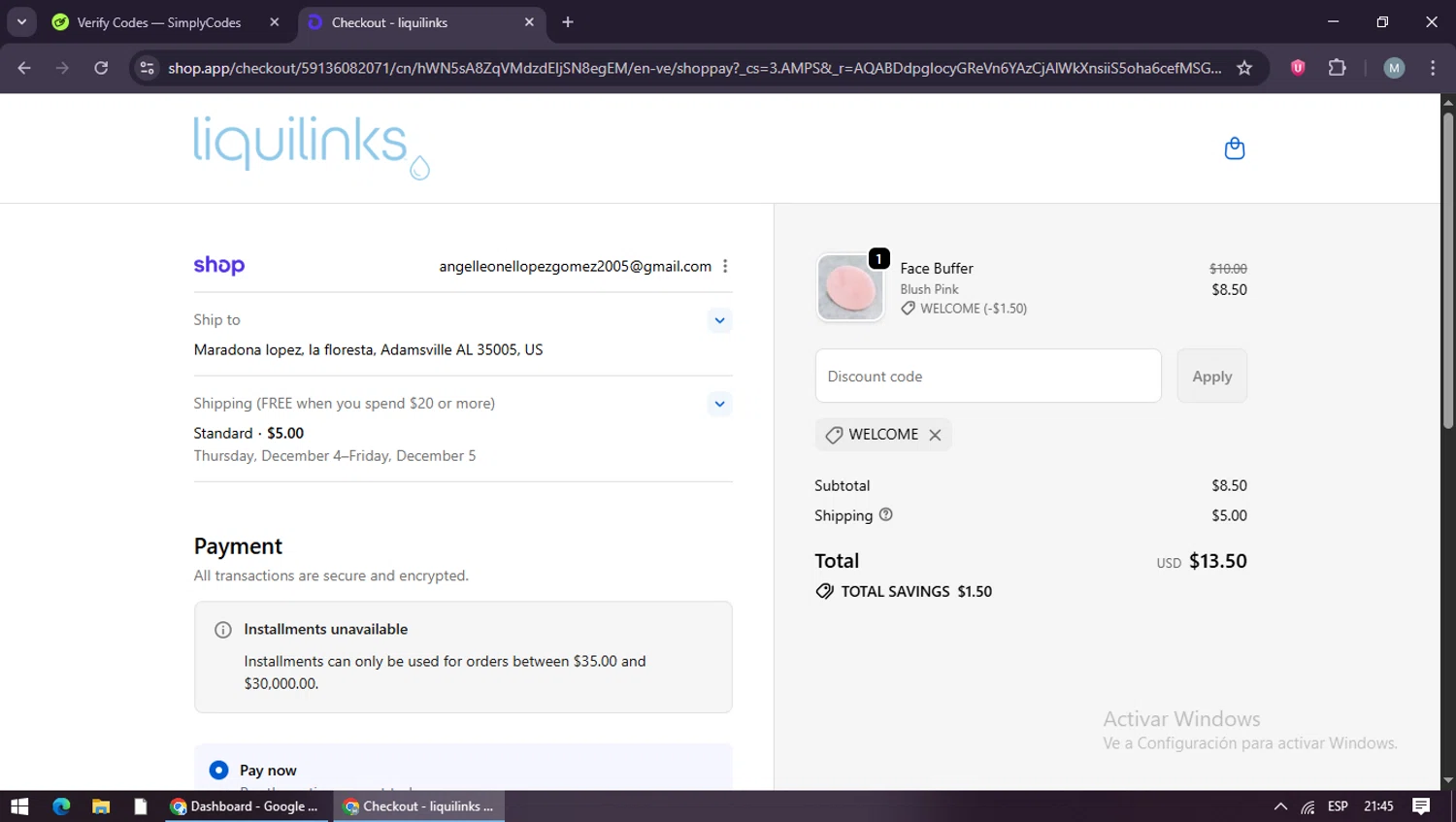The width and height of the screenshot is (1456, 822).
Task: Click the Payment section heading
Action: click(x=238, y=546)
